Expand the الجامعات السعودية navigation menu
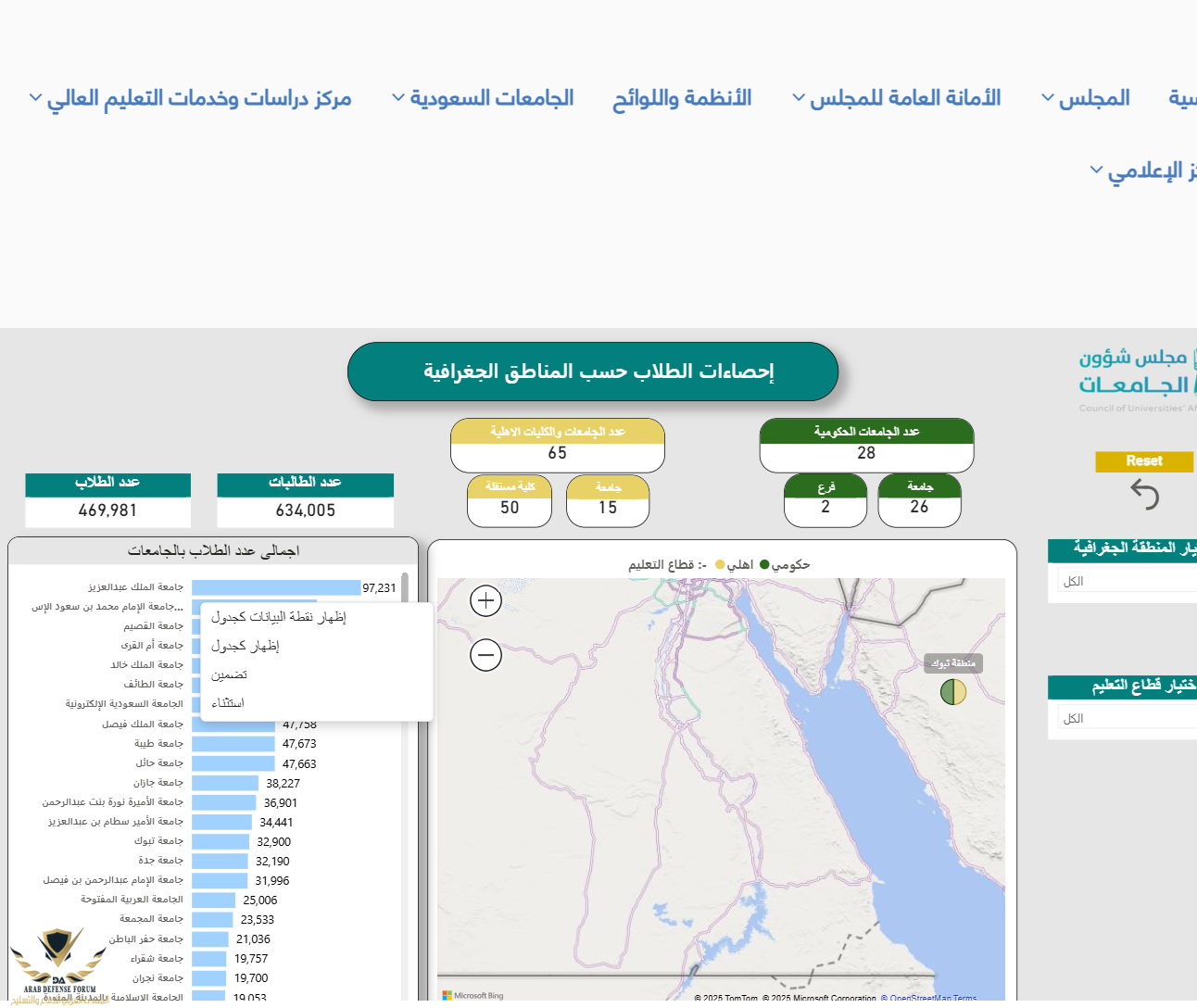Screen dimensions: 1197x1008 (x=483, y=98)
